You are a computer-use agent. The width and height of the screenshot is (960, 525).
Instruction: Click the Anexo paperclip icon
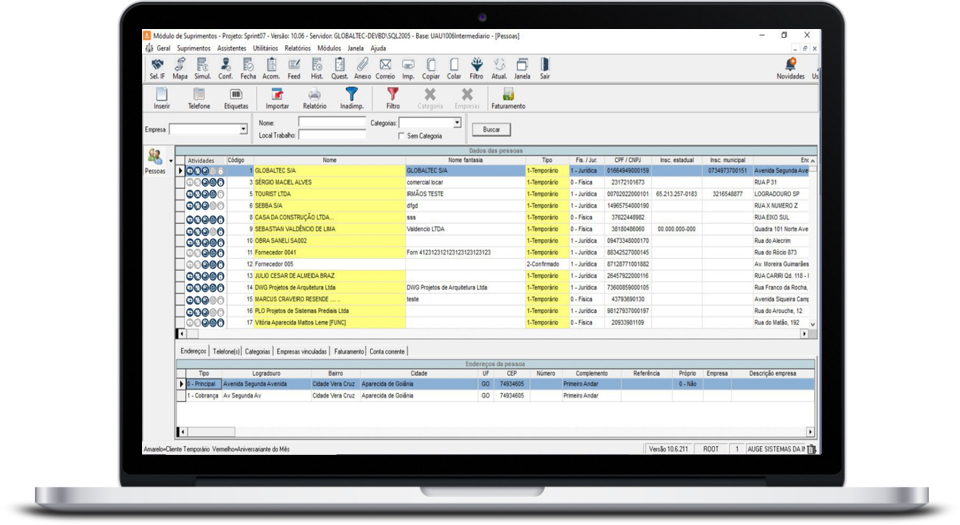click(x=362, y=66)
